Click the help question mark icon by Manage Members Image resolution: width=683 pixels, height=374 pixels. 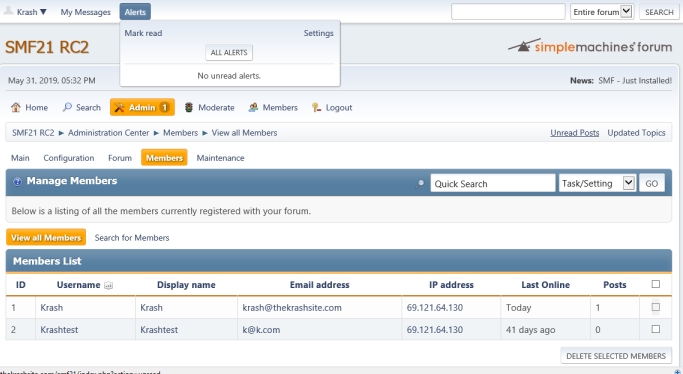[17, 182]
